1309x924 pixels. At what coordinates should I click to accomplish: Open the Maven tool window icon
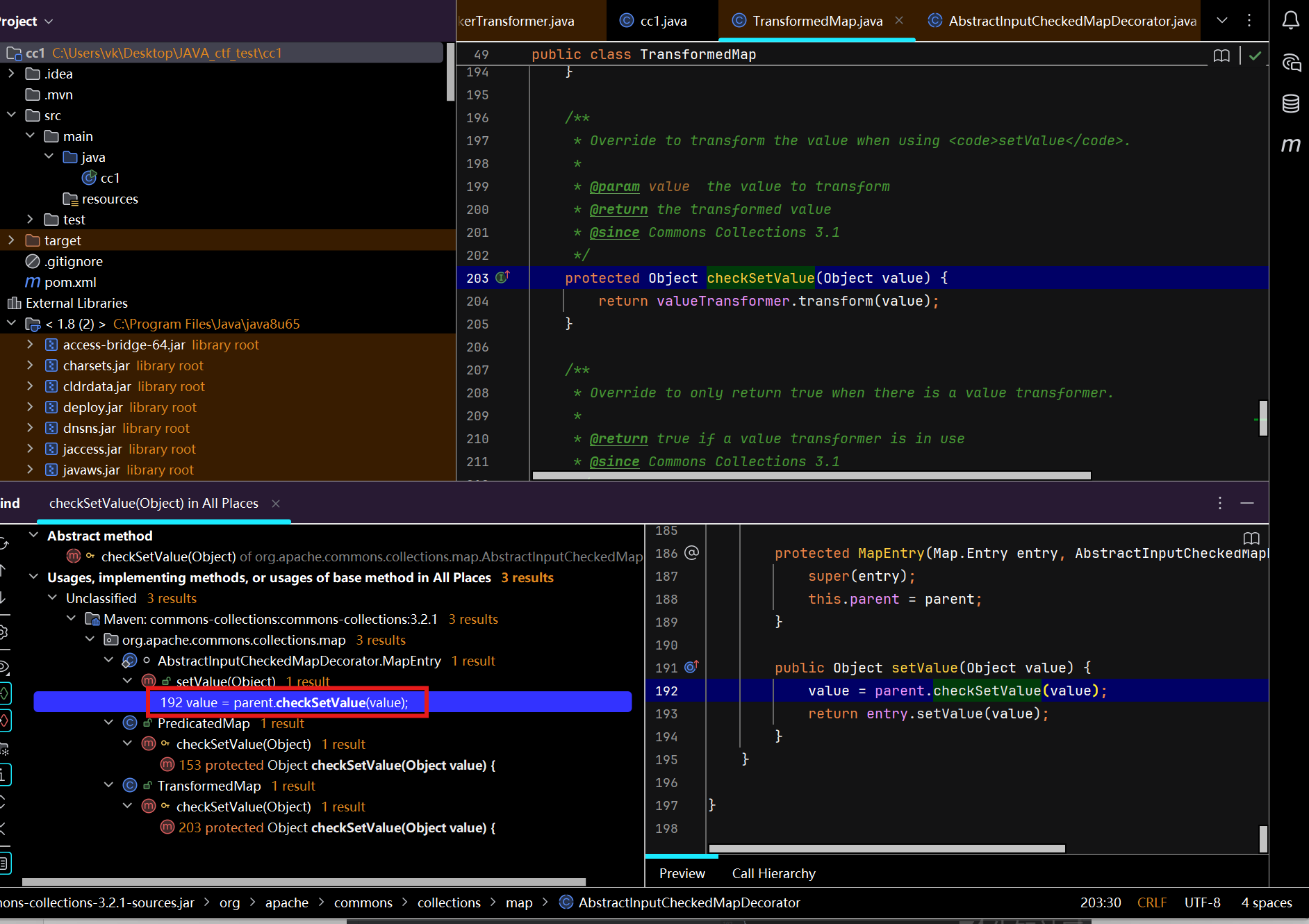1290,145
